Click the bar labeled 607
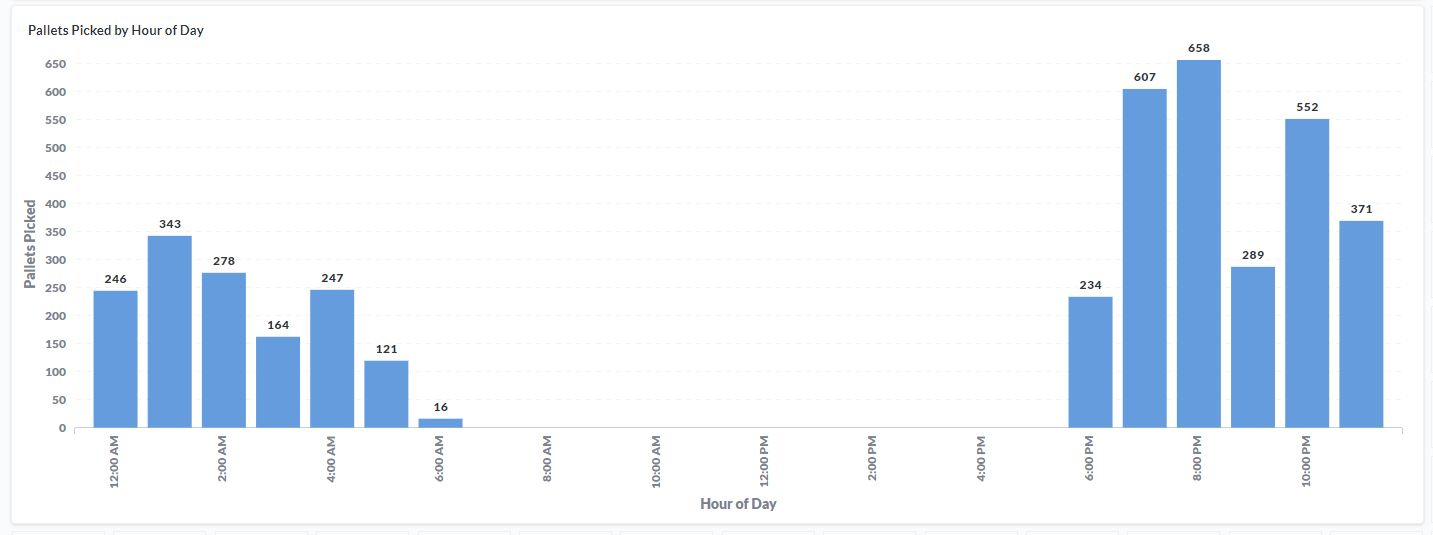 pos(1144,258)
